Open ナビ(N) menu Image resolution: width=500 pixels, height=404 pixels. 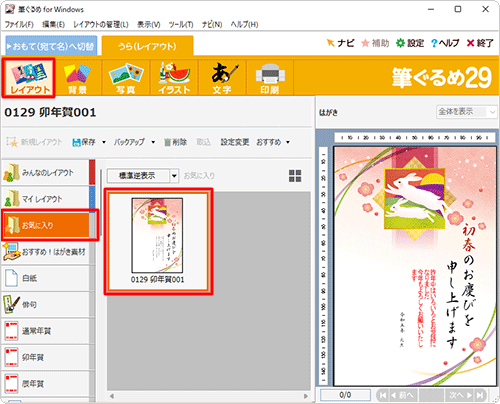pyautogui.click(x=212, y=25)
